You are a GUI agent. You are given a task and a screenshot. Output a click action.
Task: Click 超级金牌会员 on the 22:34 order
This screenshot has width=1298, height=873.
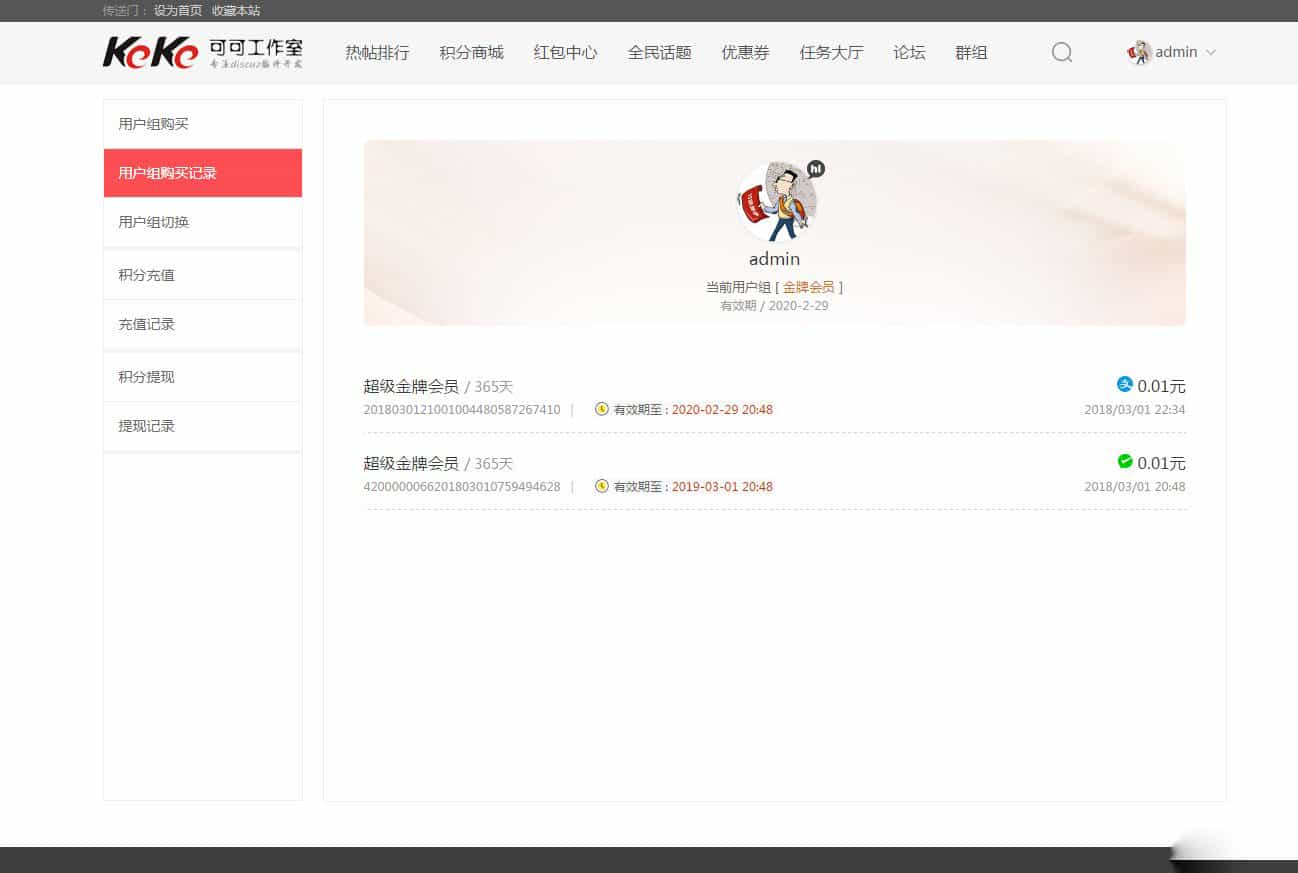pos(411,387)
